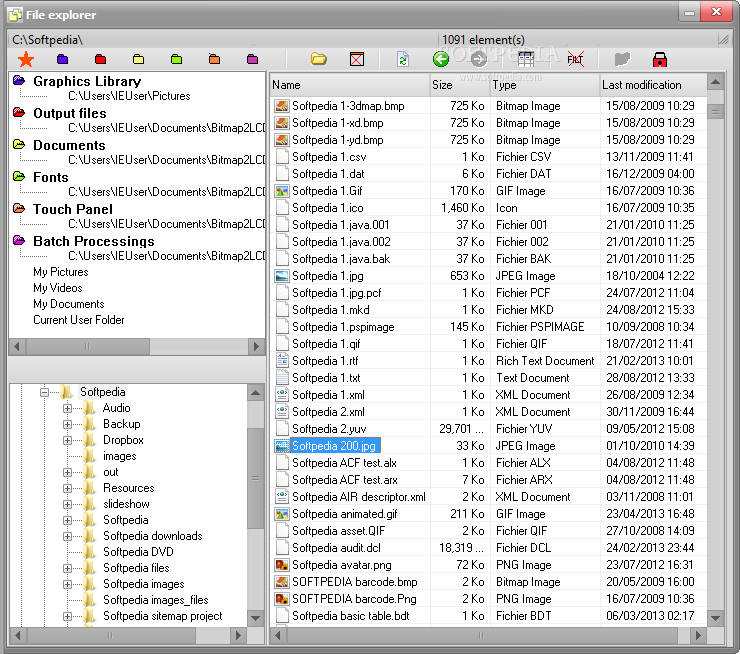The height and width of the screenshot is (654, 740).
Task: Select the Documents favorite entry
Action: (x=69, y=145)
